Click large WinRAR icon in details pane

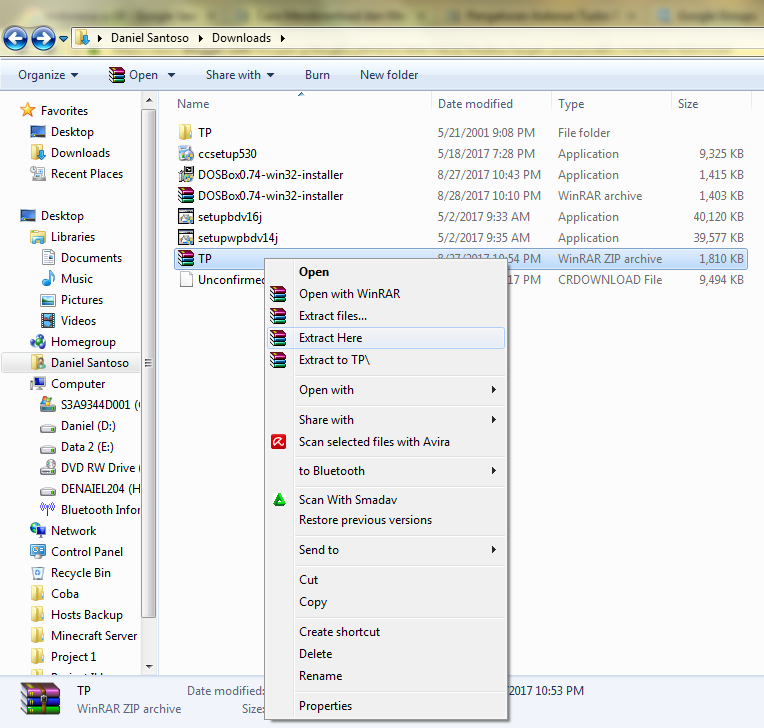pos(40,699)
